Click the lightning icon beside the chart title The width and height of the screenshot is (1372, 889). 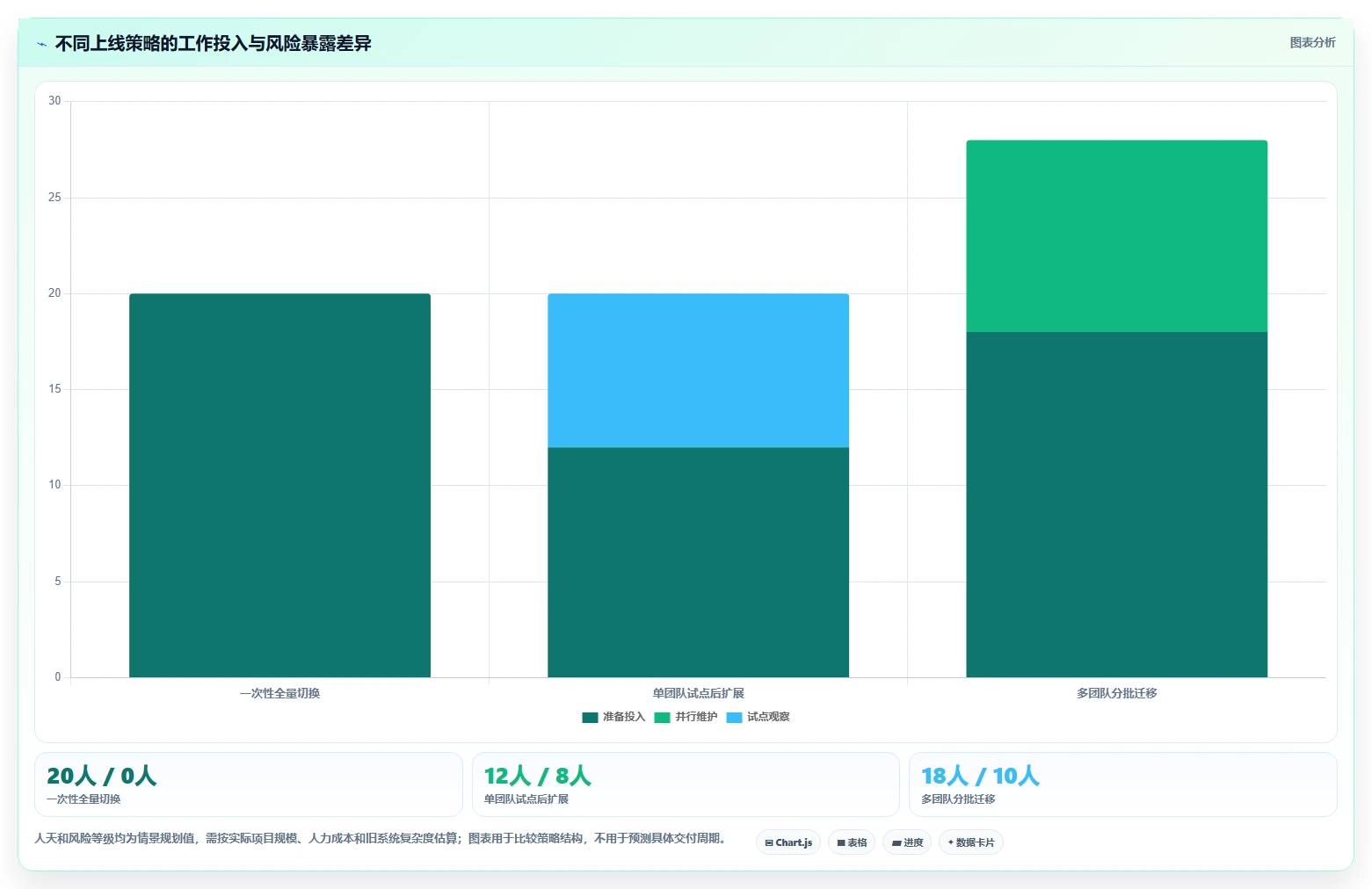pos(41,44)
